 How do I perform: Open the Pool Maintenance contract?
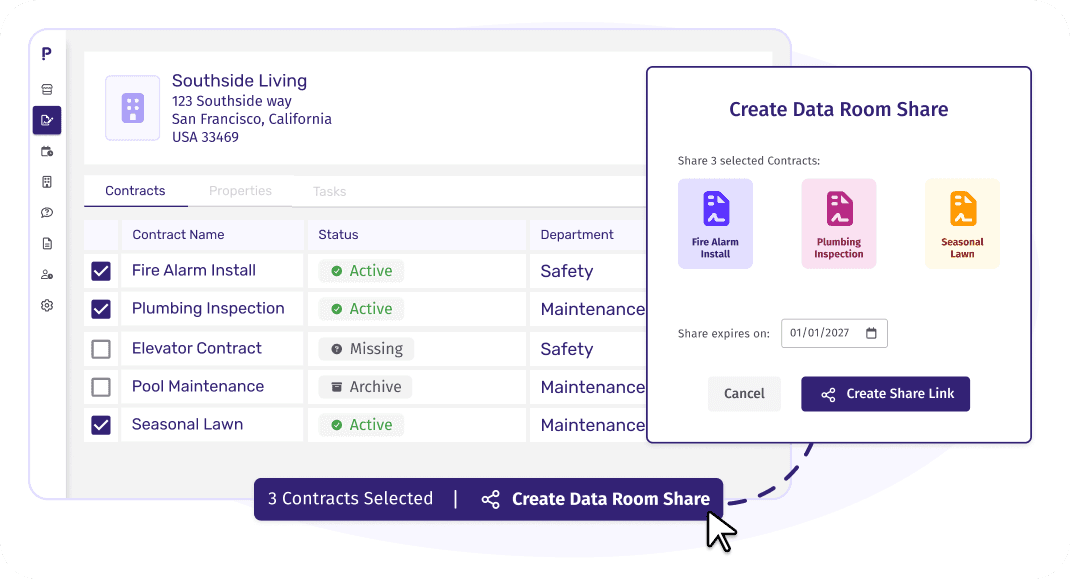(198, 386)
